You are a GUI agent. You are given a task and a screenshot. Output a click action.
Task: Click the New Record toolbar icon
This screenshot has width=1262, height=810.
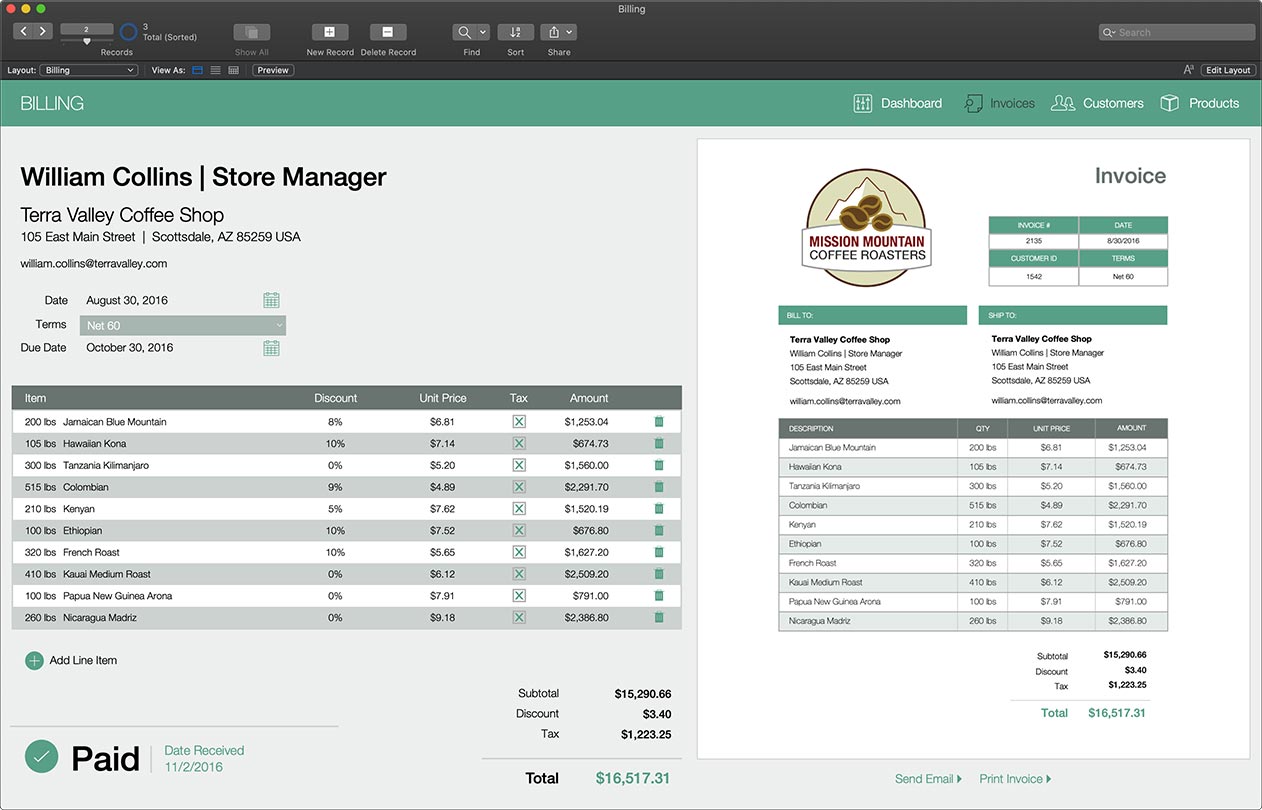pos(329,32)
